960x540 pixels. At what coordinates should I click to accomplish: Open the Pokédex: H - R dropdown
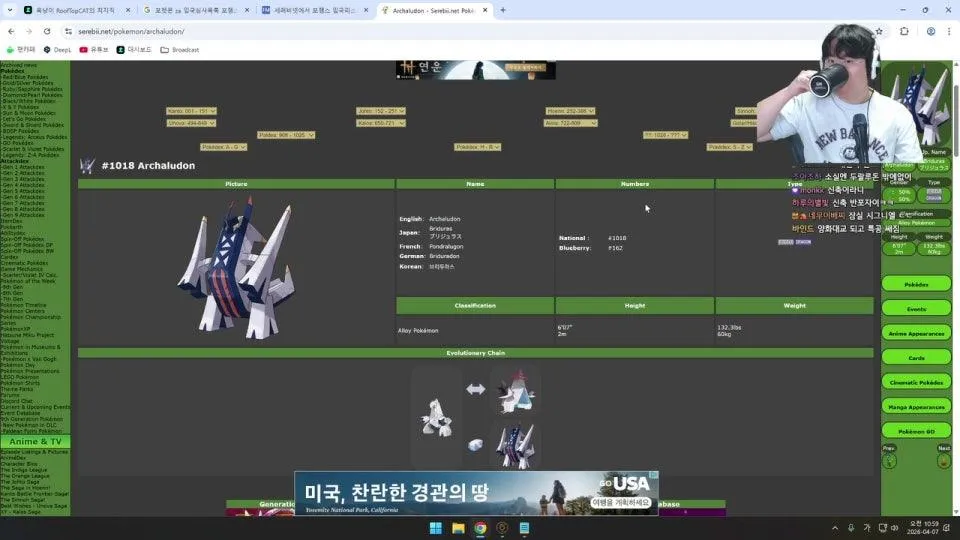point(478,147)
